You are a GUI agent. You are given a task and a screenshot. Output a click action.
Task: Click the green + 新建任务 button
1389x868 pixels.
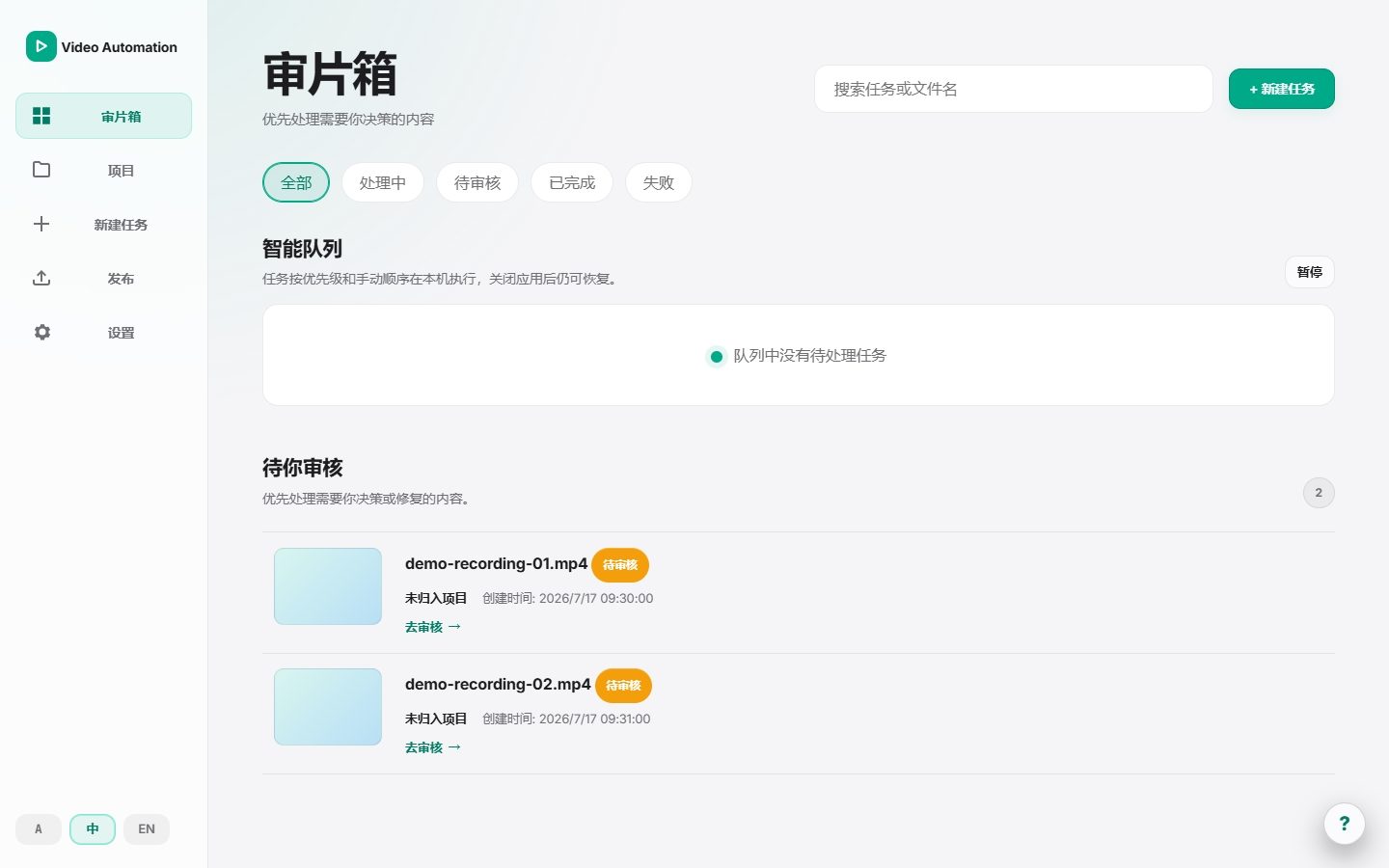pos(1282,89)
